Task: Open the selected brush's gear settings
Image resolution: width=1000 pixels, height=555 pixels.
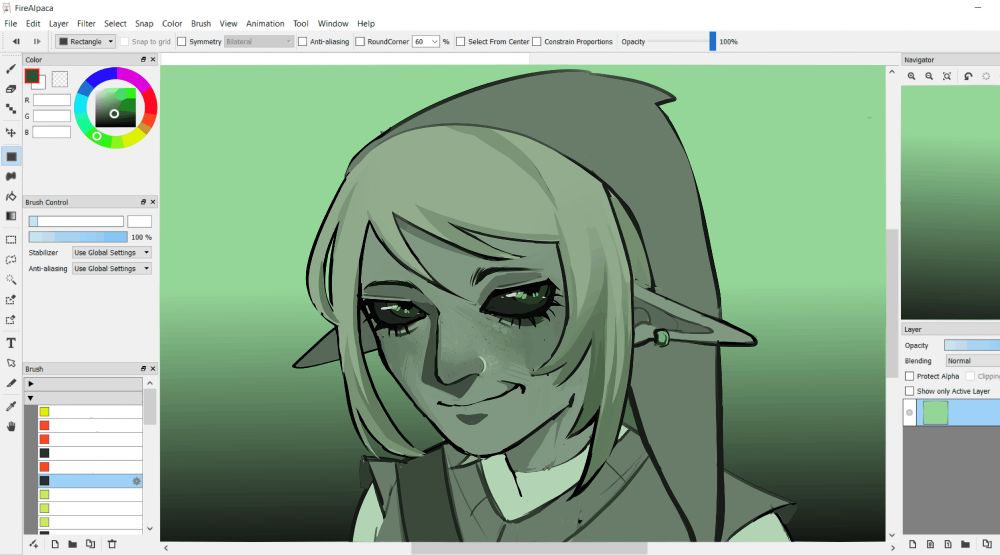Action: pyautogui.click(x=136, y=481)
